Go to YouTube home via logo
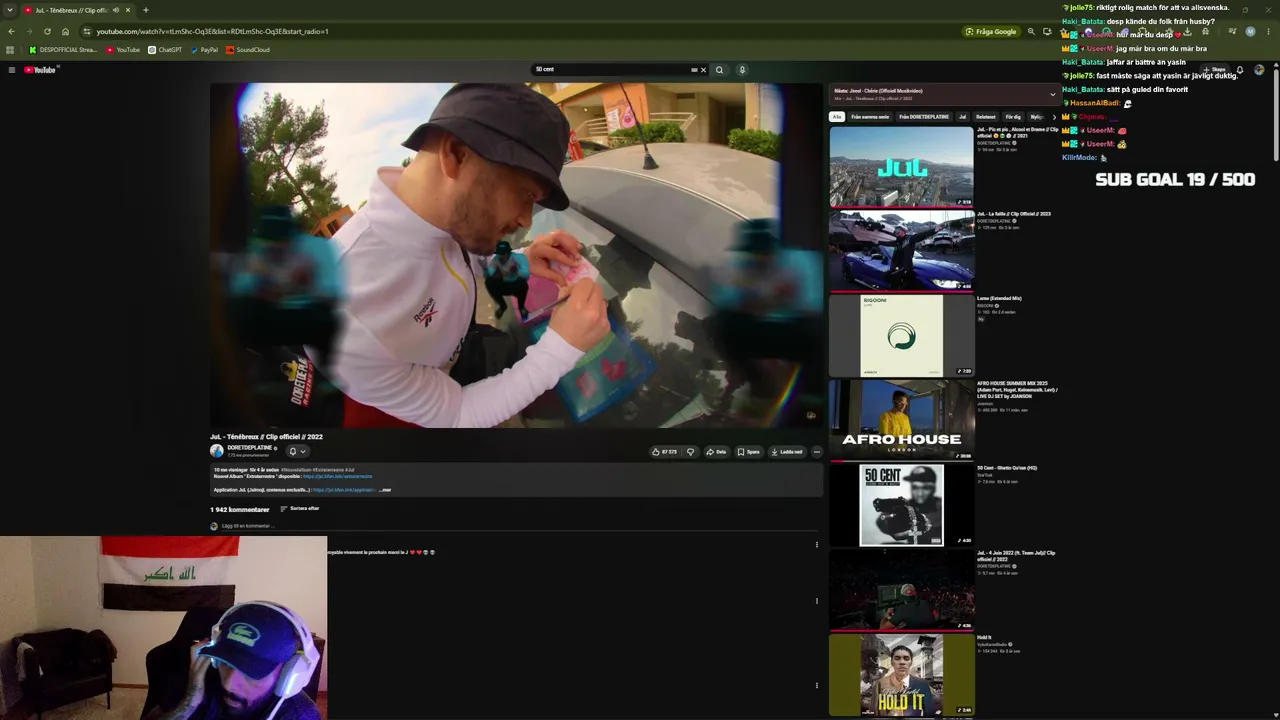 pos(41,70)
